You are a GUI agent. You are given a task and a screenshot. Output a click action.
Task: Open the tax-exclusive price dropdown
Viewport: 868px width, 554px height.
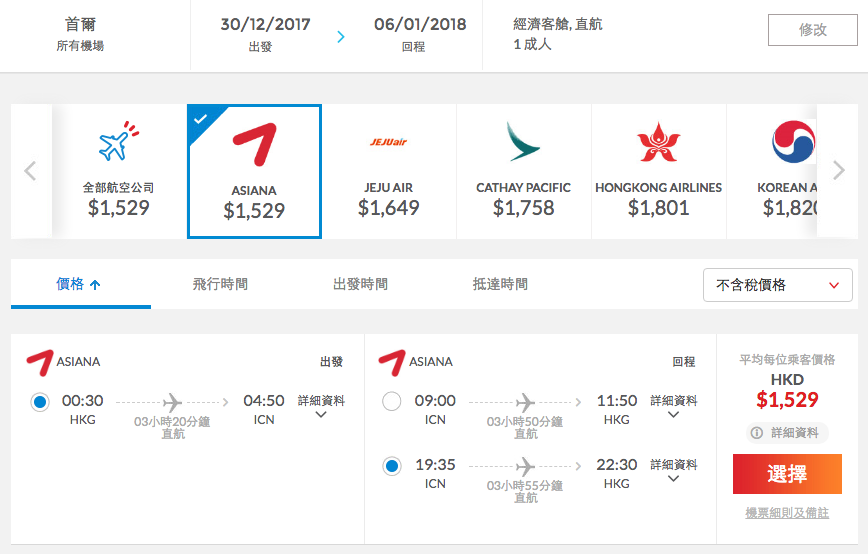[777, 285]
